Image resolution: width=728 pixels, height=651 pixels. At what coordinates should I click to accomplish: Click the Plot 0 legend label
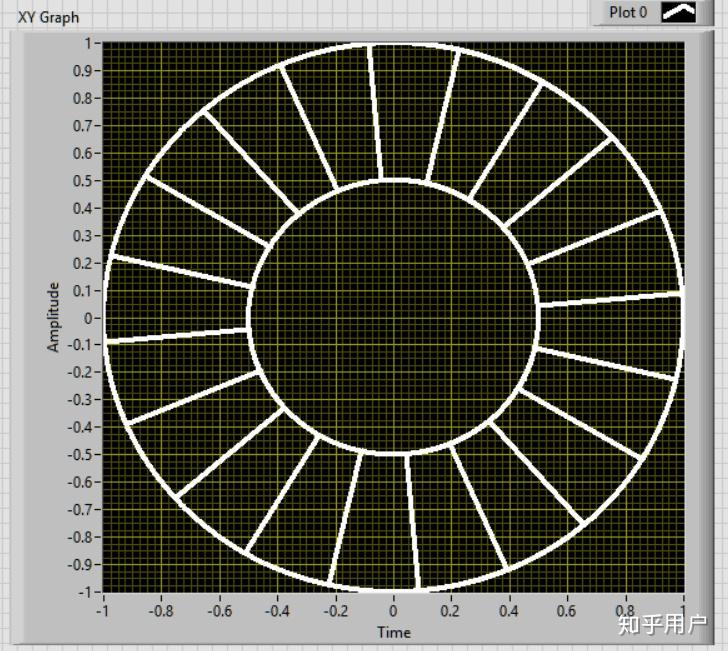[628, 13]
